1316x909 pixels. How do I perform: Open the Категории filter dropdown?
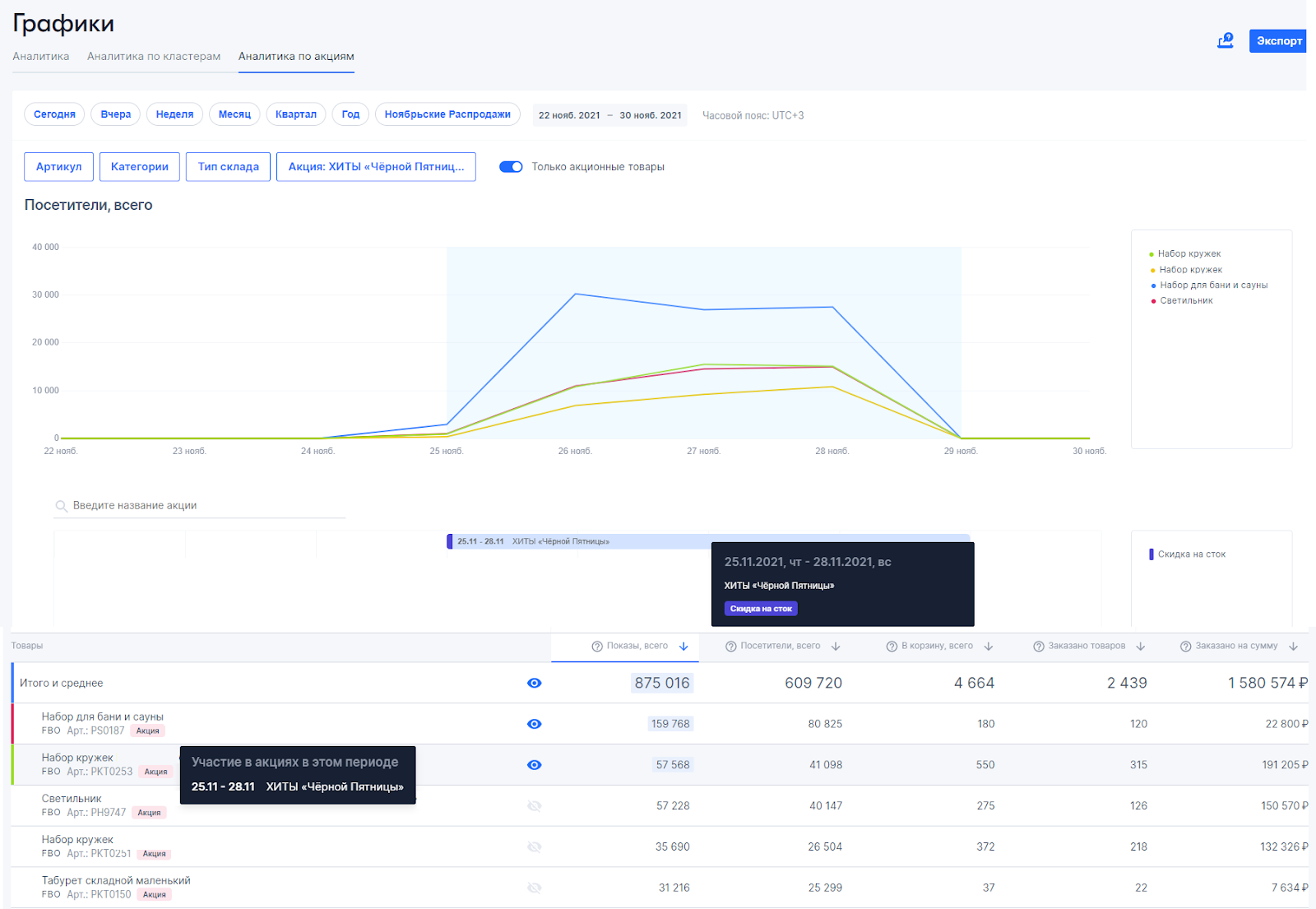tap(139, 167)
